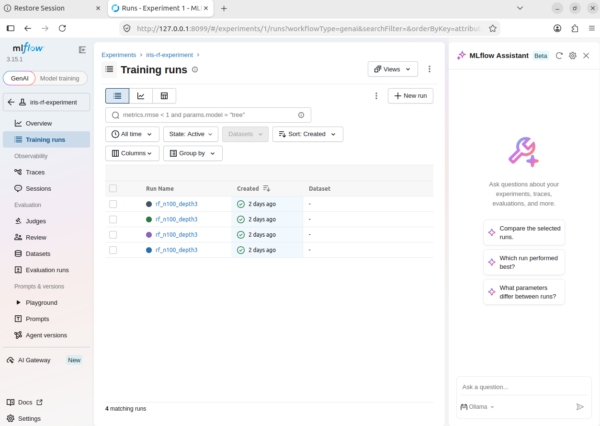Open State: Active dropdown
This screenshot has width=600, height=426.
(x=191, y=134)
